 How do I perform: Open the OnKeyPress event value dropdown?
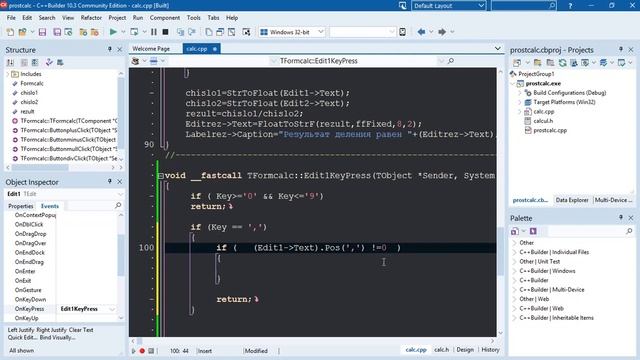click(x=112, y=309)
